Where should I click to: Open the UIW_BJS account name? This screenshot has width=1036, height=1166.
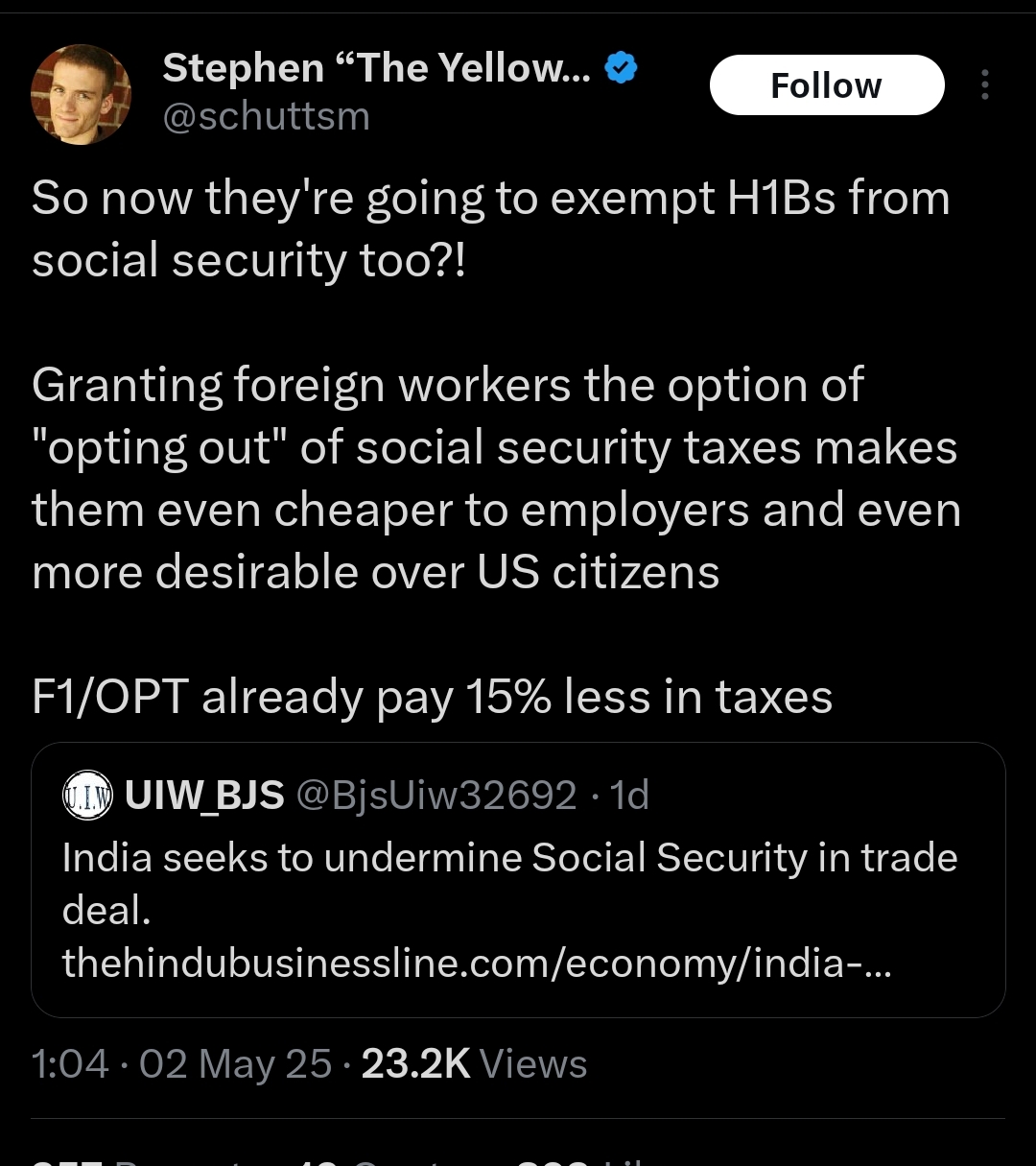click(204, 796)
